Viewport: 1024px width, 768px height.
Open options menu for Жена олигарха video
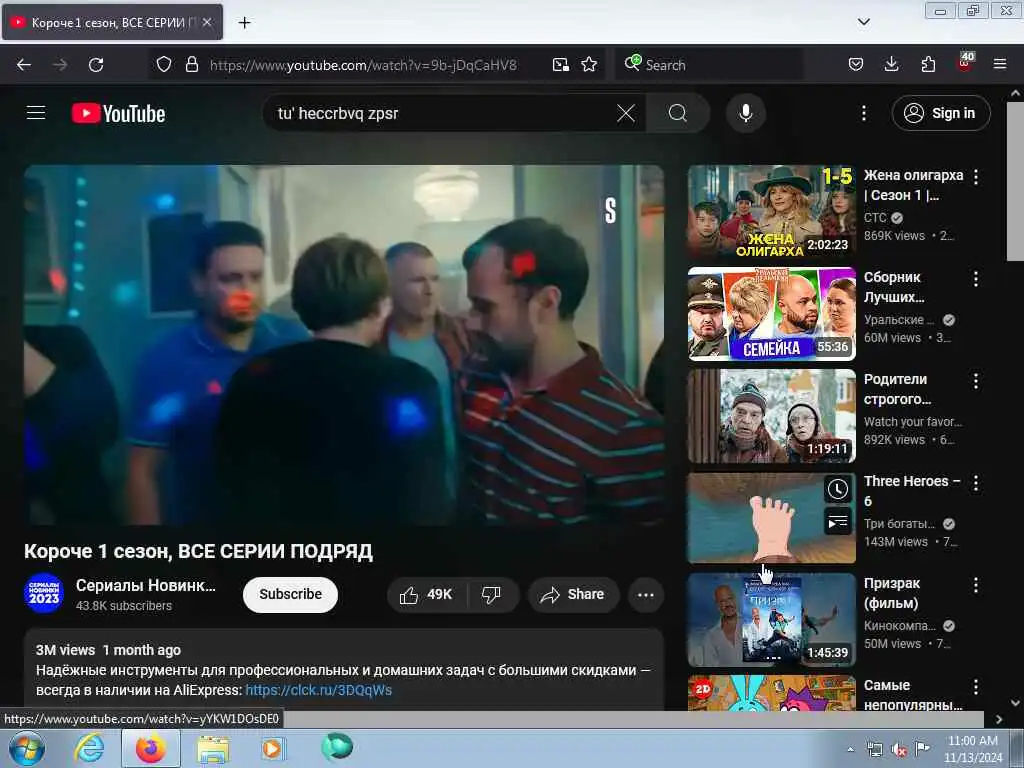click(x=976, y=176)
